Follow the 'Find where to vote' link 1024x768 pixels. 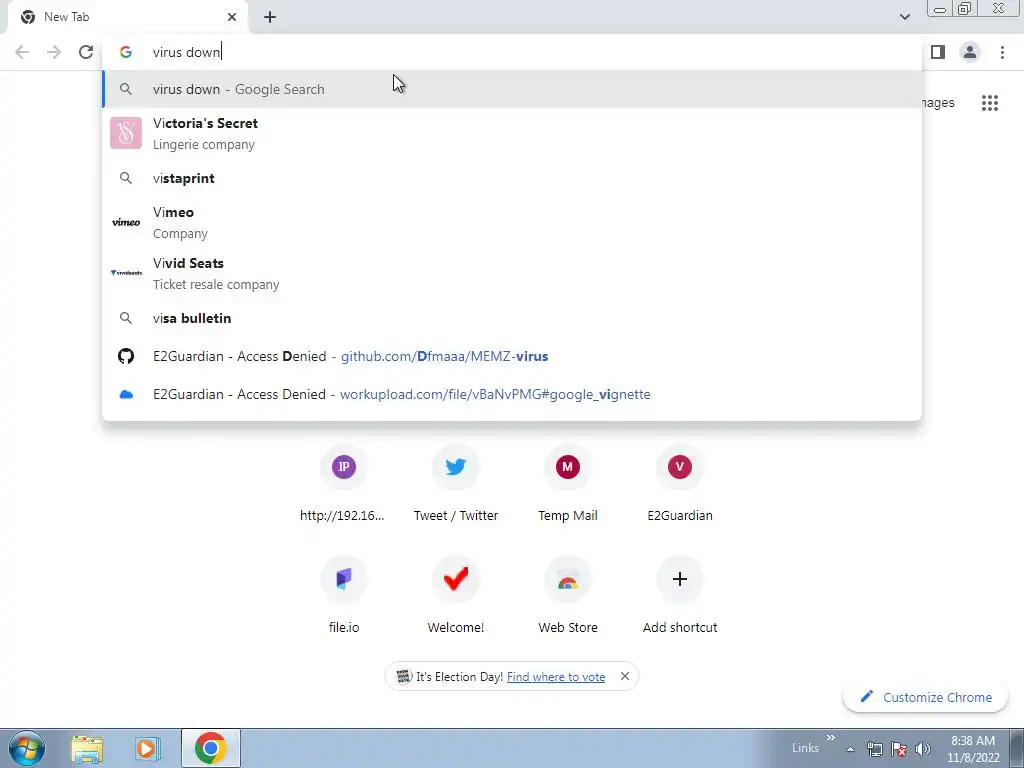[556, 677]
